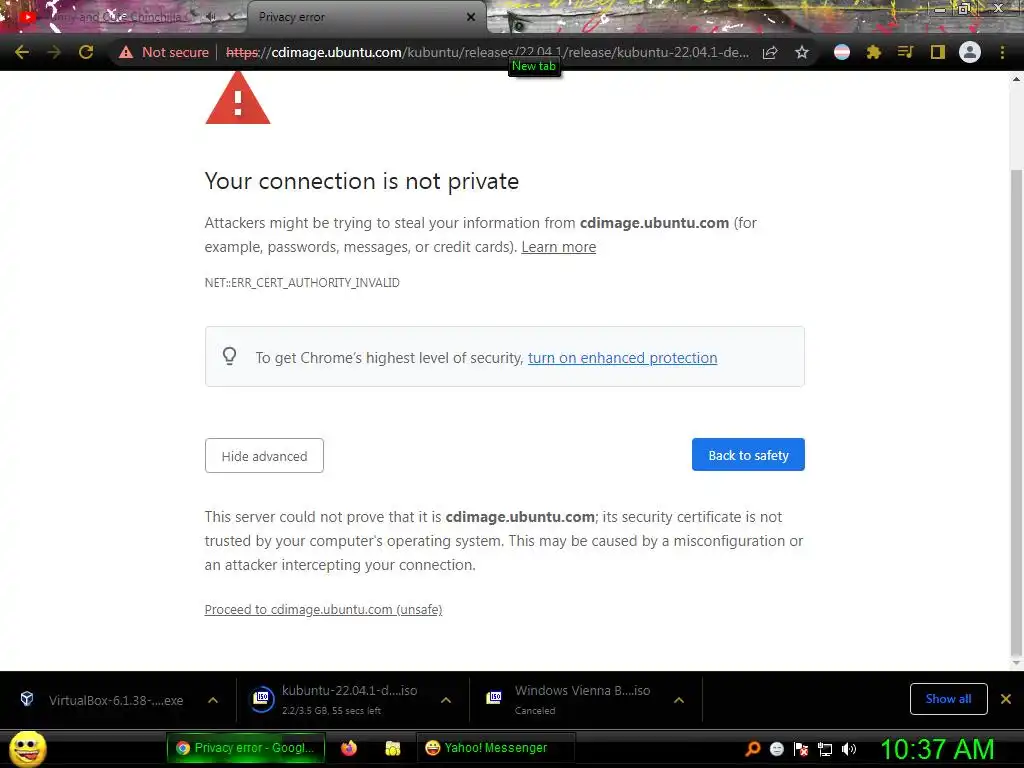Screen dimensions: 1024x768
Task: Click the scrollbar up arrow
Action: pyautogui.click(x=1016, y=79)
